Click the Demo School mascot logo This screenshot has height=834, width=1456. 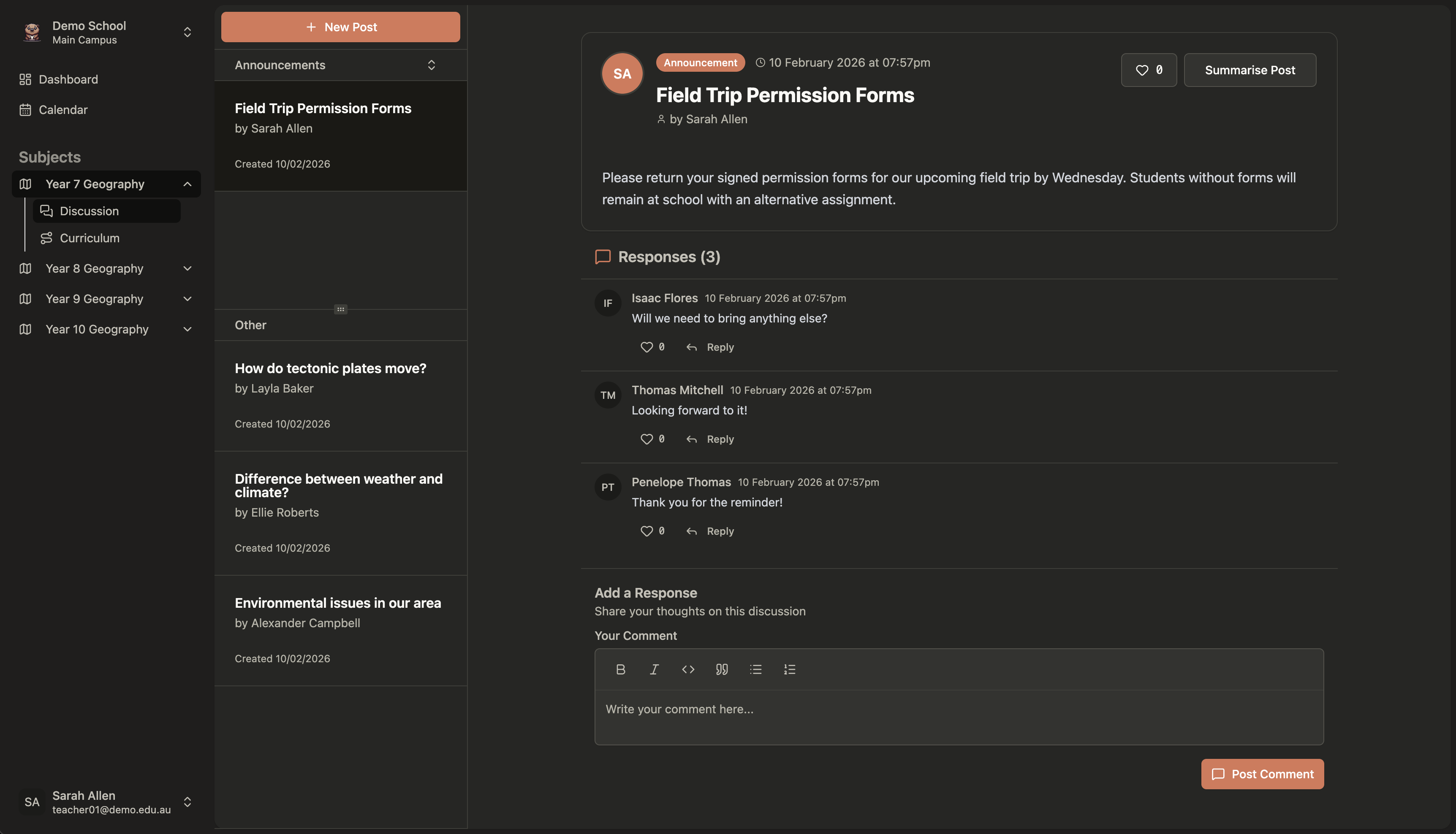[x=32, y=32]
